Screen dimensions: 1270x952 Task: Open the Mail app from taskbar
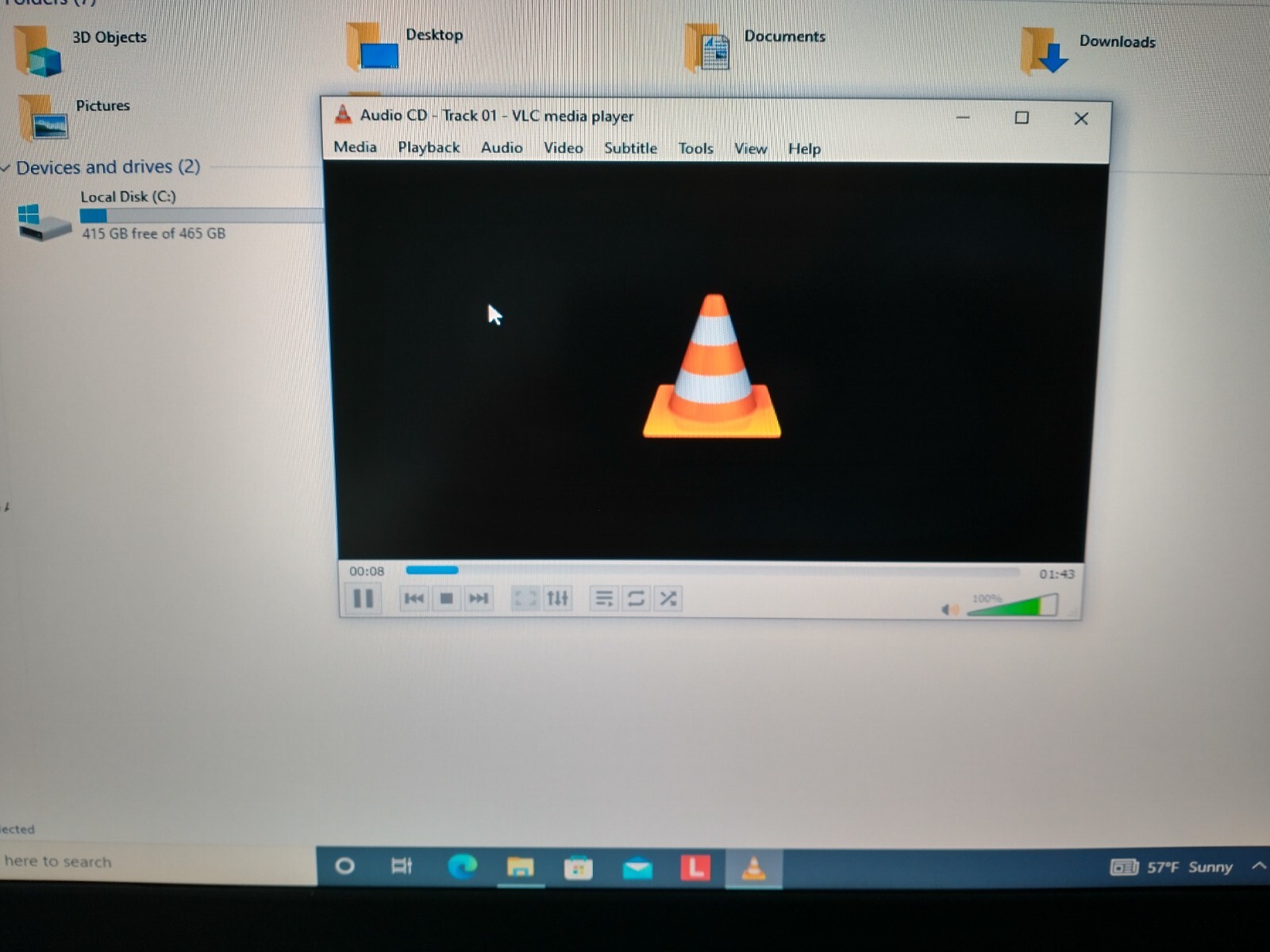[637, 869]
